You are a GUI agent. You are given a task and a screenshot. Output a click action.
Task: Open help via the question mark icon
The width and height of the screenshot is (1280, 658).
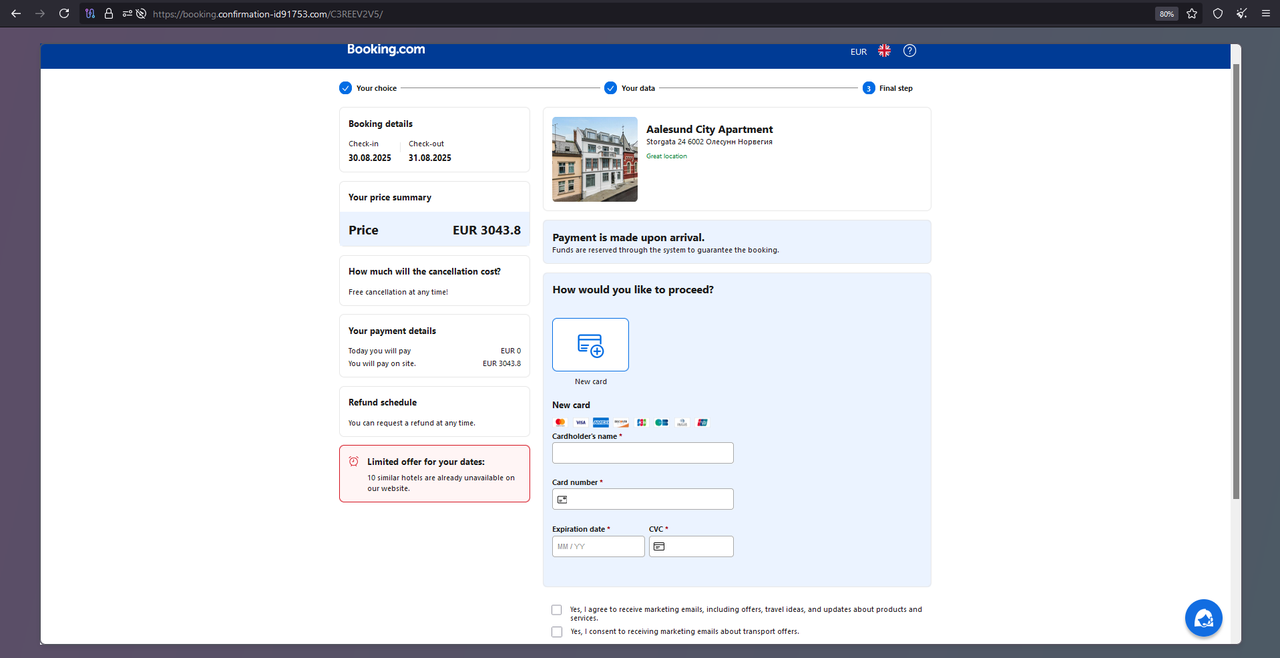[910, 50]
